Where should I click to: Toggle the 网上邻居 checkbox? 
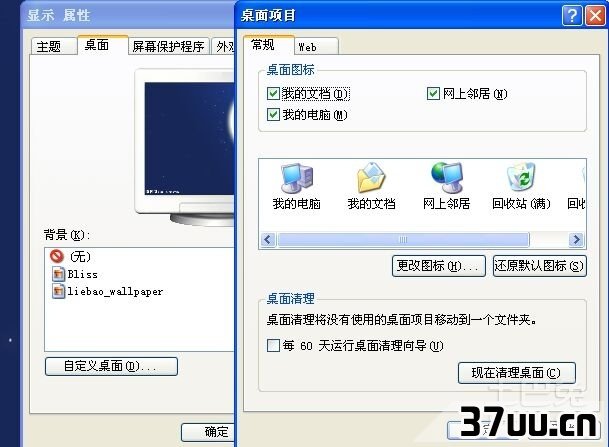pyautogui.click(x=433, y=94)
